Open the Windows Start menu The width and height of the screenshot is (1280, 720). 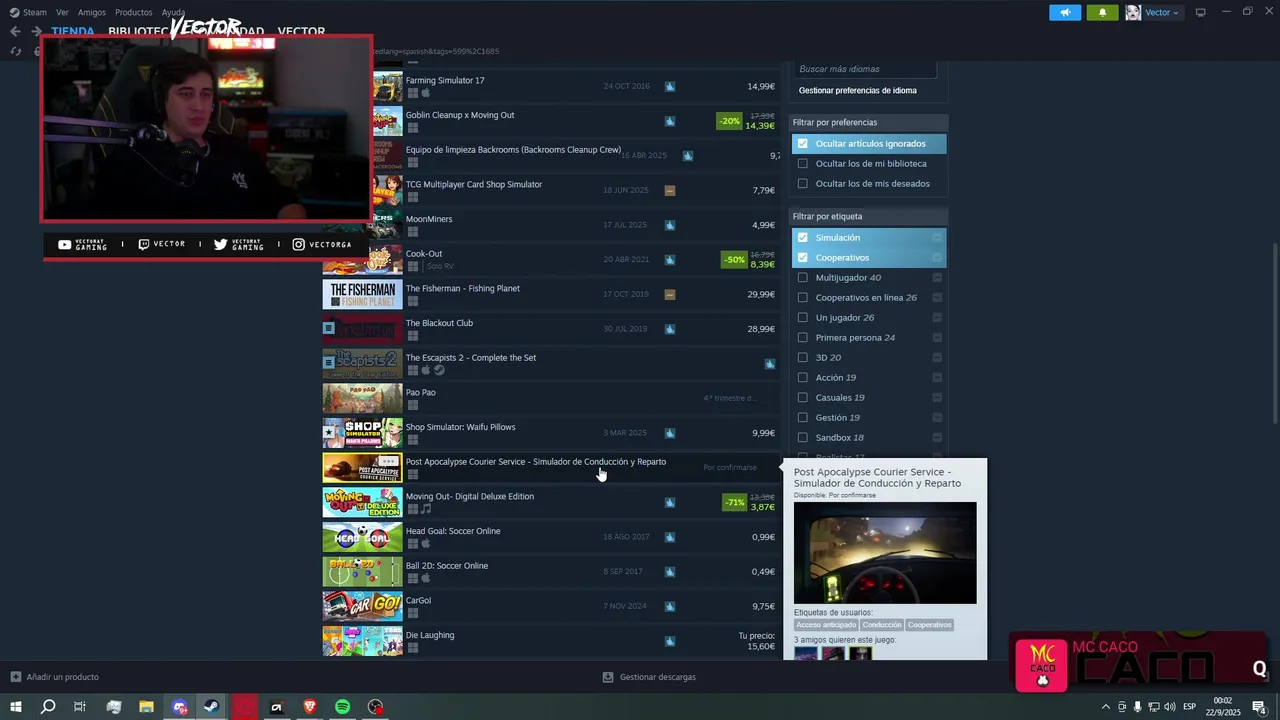pos(16,707)
